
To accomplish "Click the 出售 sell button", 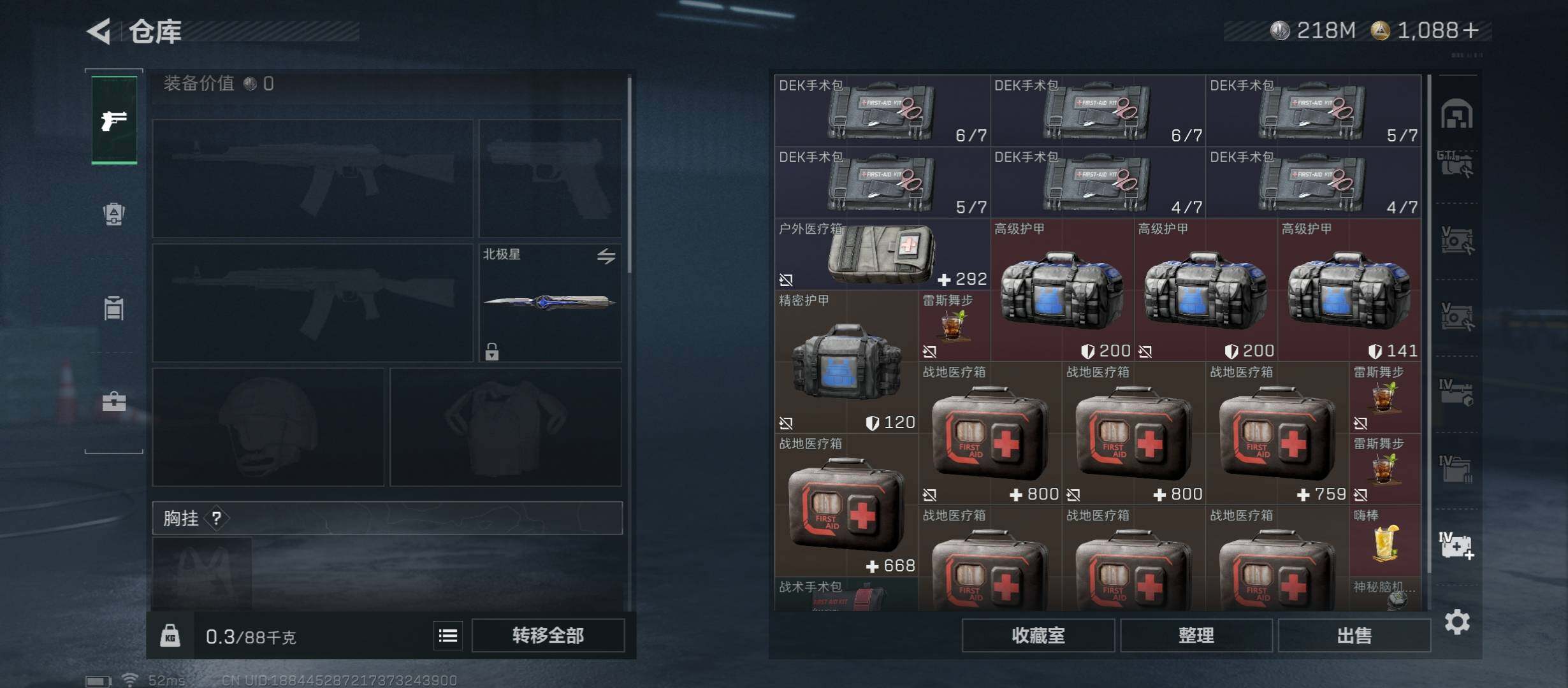I will click(1354, 635).
